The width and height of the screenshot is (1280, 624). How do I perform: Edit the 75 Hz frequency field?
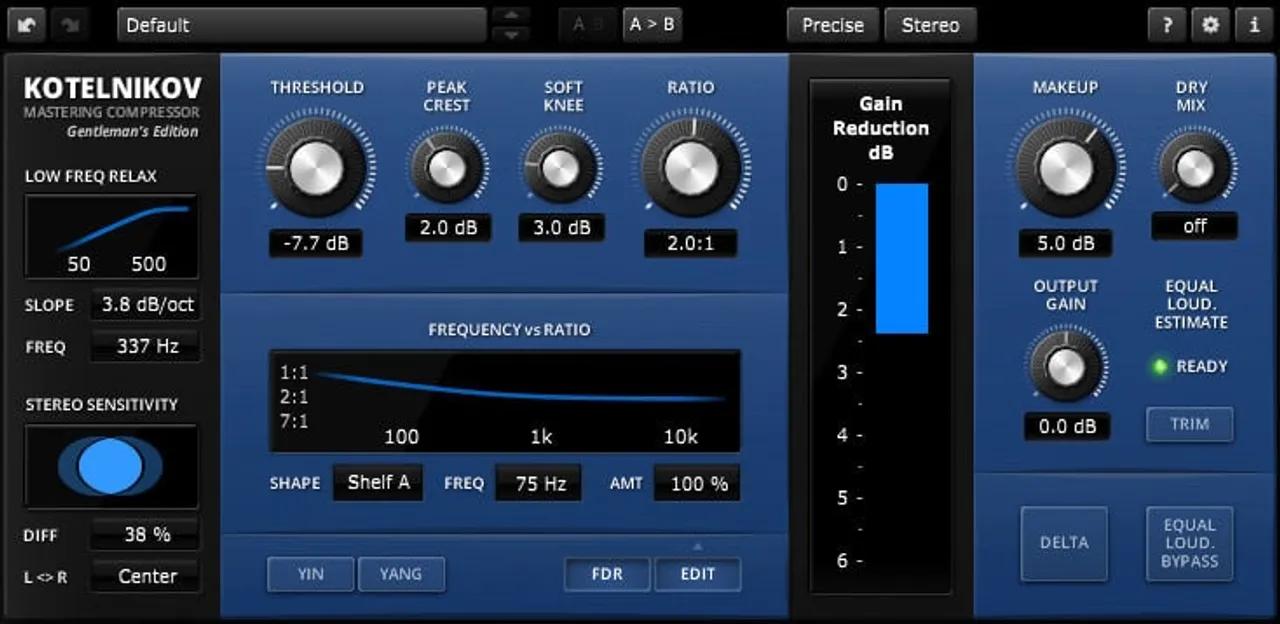(539, 483)
